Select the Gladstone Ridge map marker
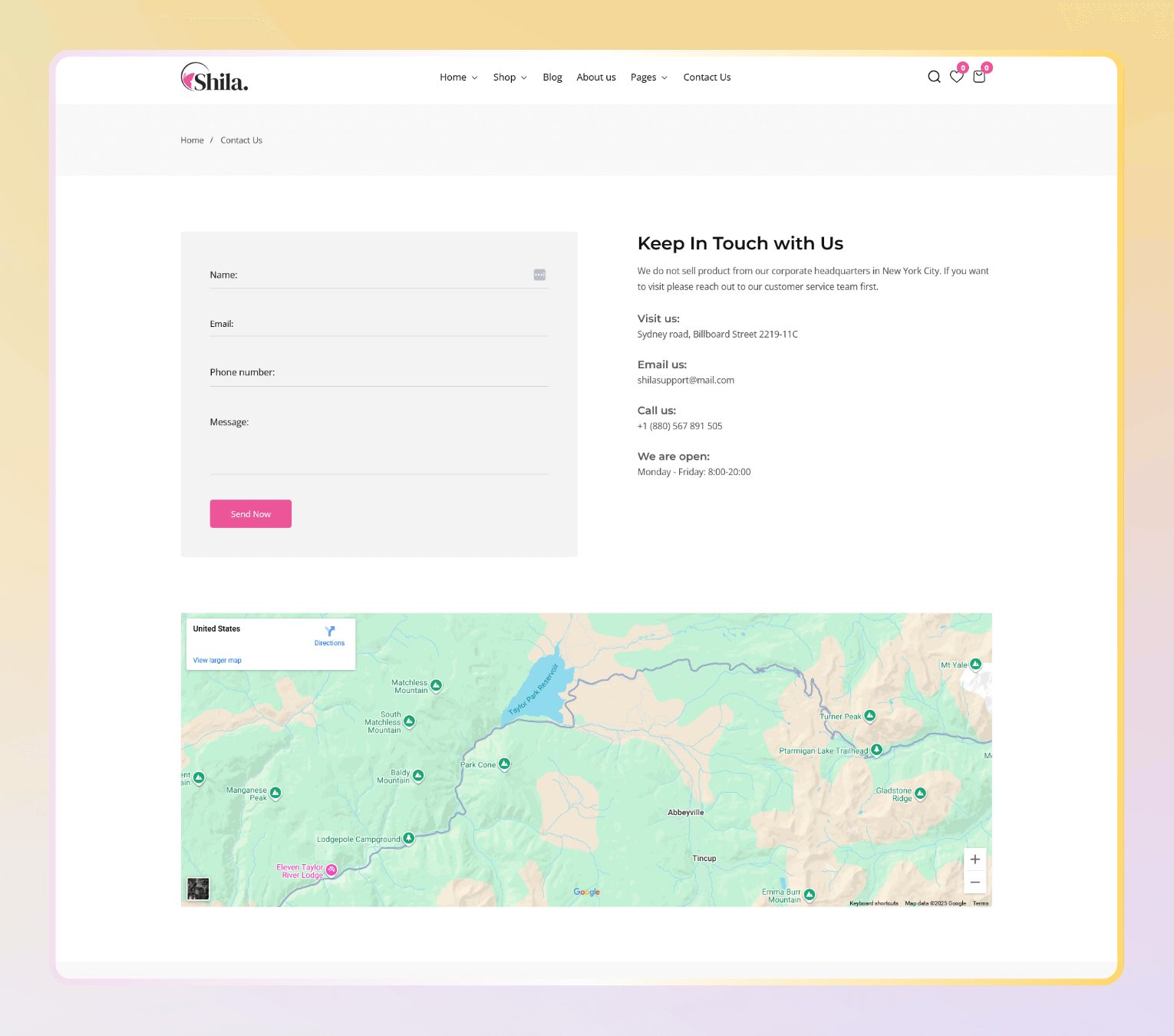This screenshot has width=1174, height=1036. (x=920, y=793)
